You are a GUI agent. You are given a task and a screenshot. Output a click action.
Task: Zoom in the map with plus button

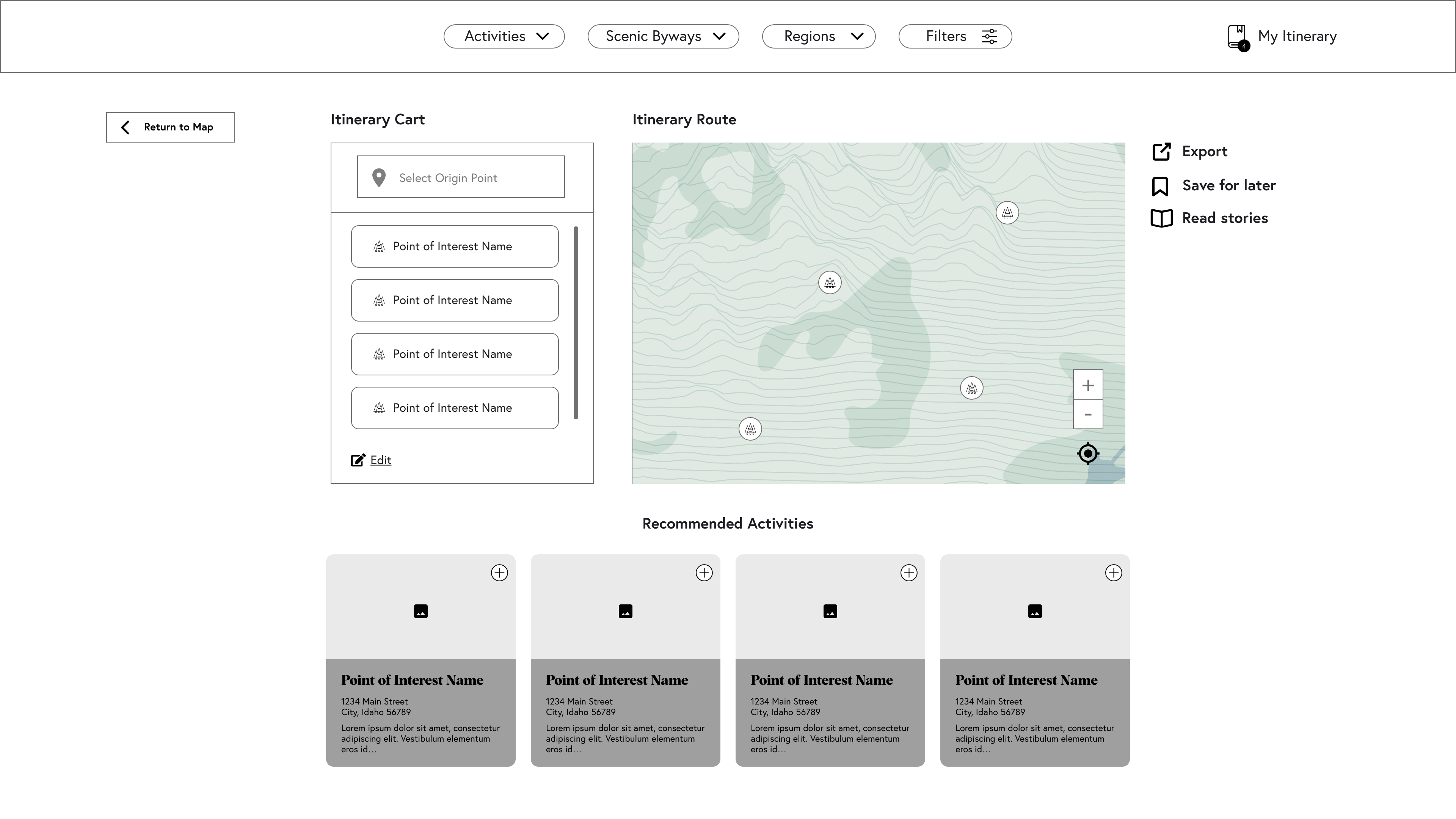1088,385
